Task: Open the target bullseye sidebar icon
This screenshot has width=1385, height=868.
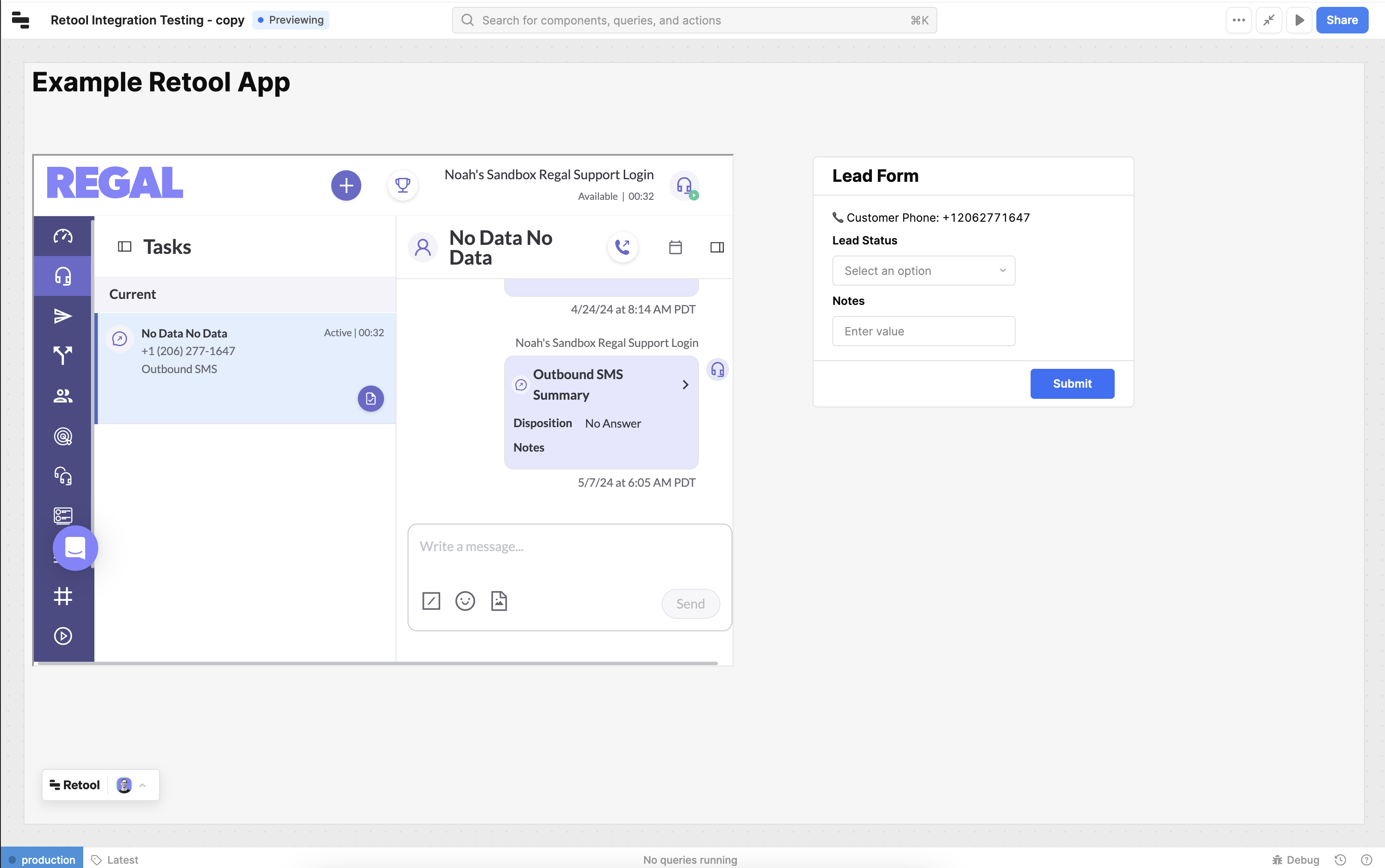Action: point(63,436)
